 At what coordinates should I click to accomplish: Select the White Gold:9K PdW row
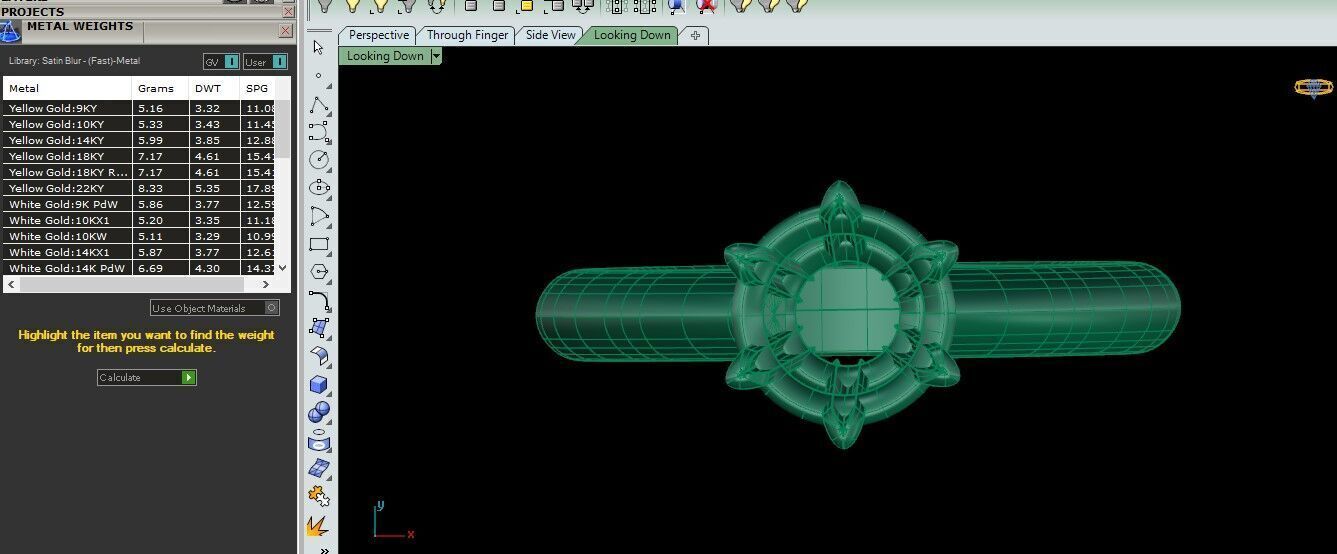click(139, 204)
